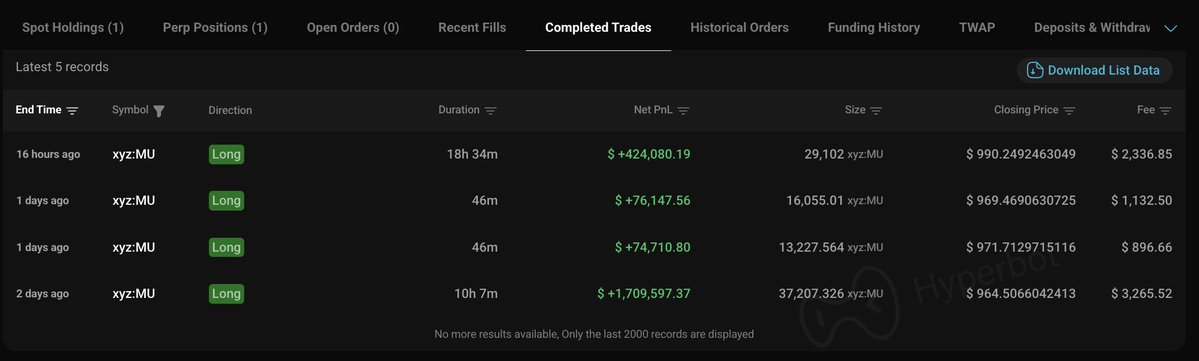1199x361 pixels.
Task: Switch to the TWAP tab
Action: pyautogui.click(x=976, y=28)
